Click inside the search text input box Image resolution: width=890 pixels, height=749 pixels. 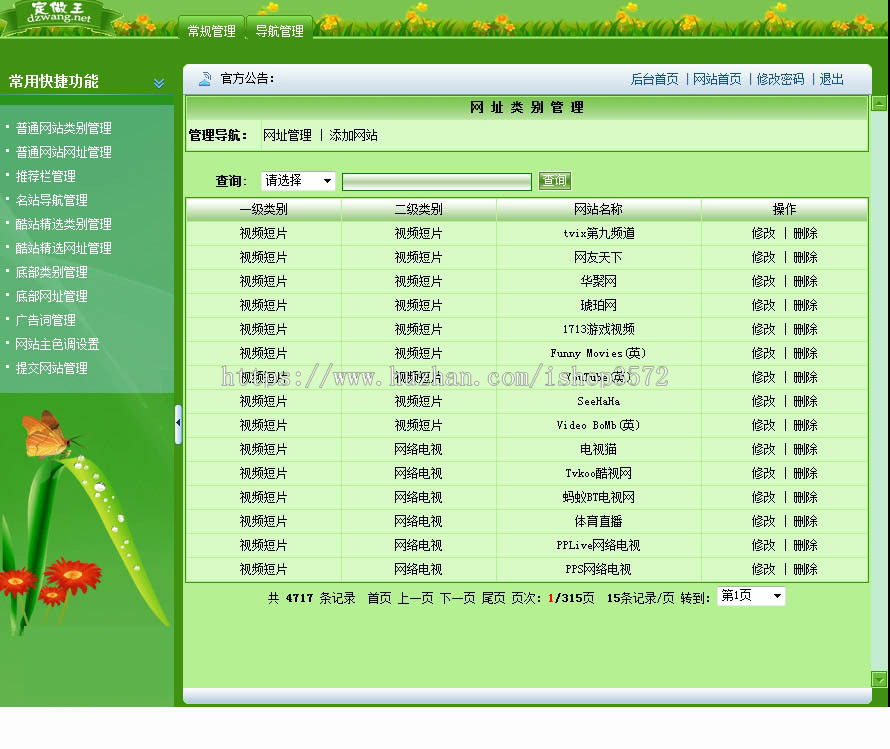pos(435,181)
